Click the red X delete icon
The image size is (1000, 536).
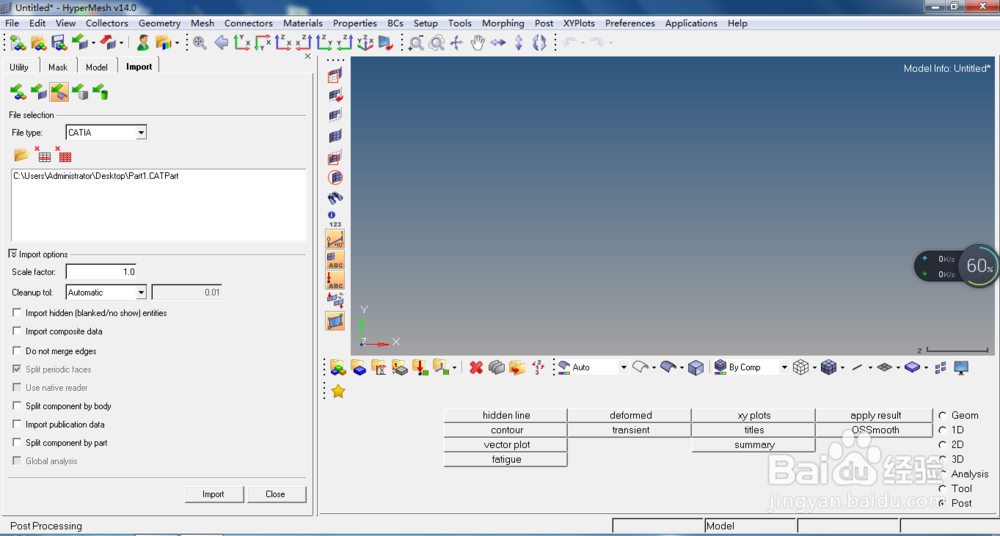[x=476, y=368]
